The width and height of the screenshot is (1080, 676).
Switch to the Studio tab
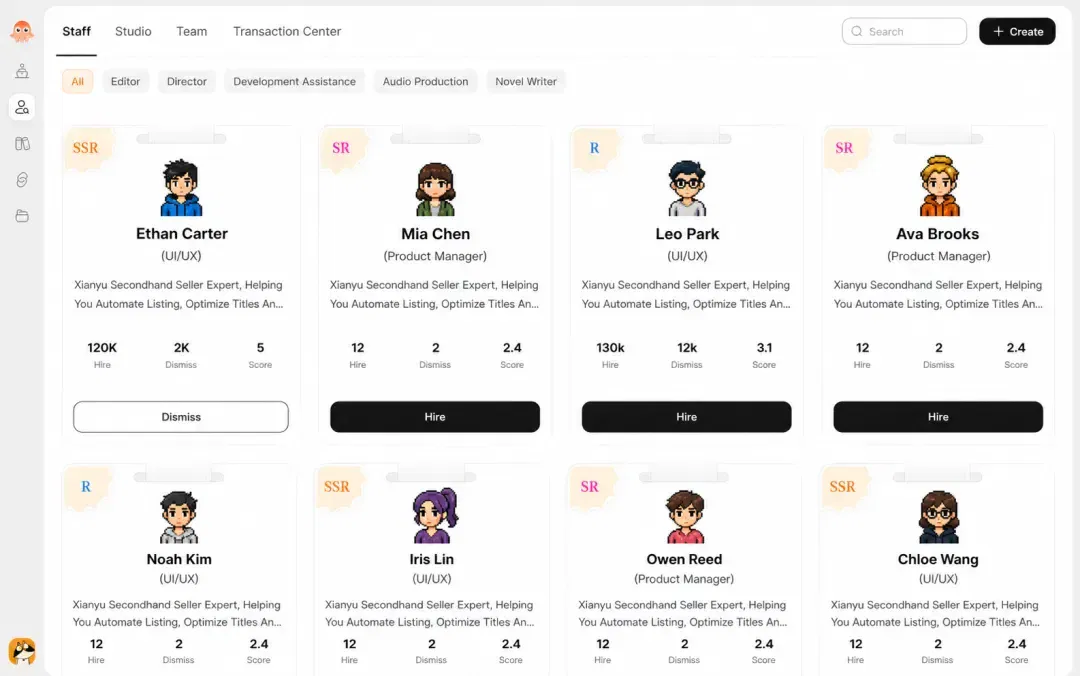133,31
